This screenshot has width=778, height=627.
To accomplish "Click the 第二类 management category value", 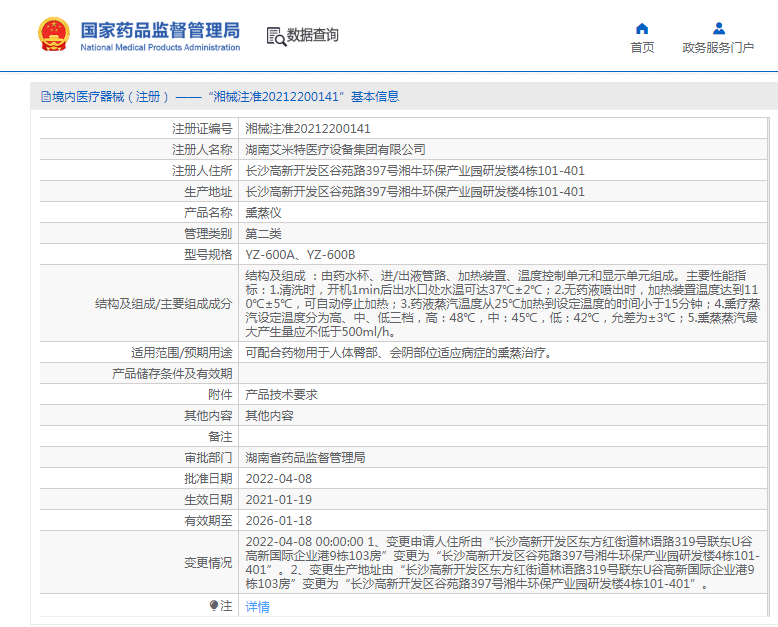I will coord(263,234).
